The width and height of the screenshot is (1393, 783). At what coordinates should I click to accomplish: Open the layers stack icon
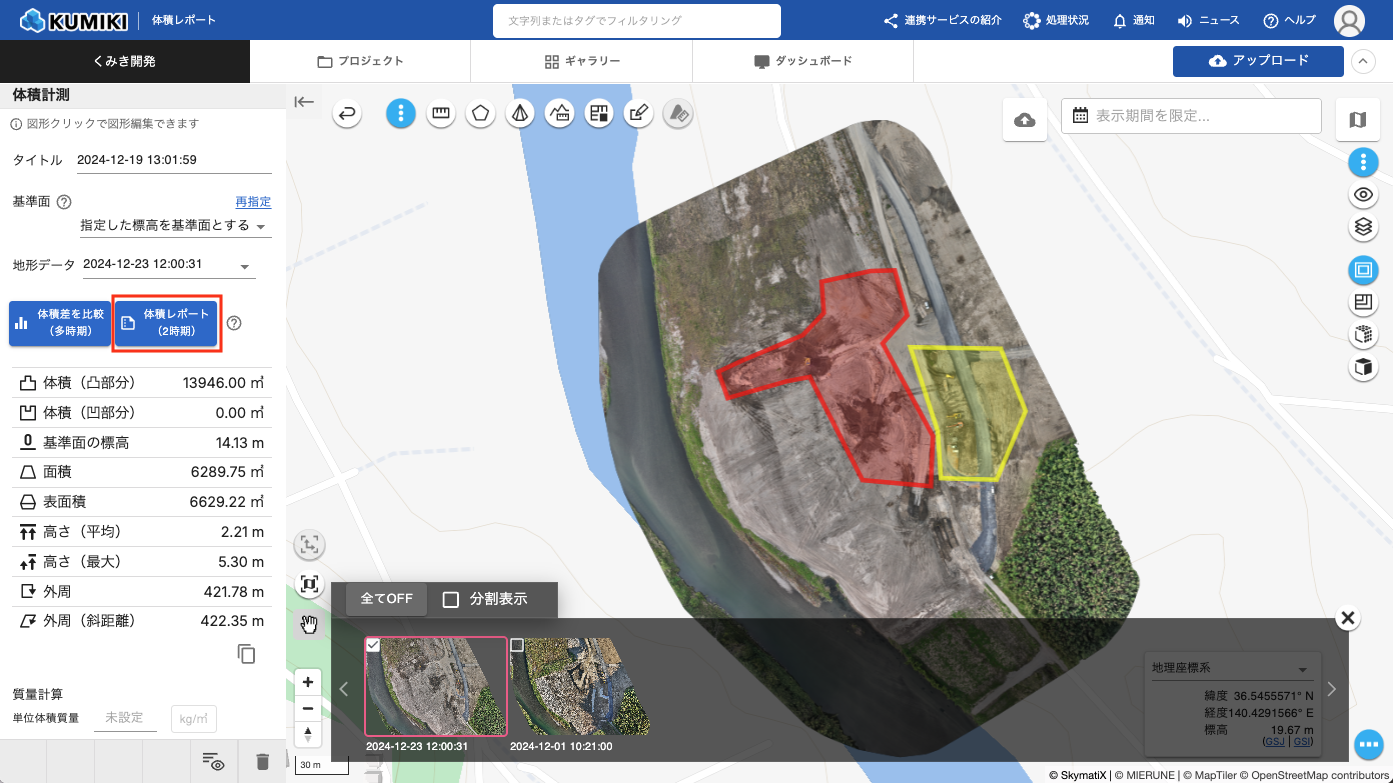(1361, 228)
